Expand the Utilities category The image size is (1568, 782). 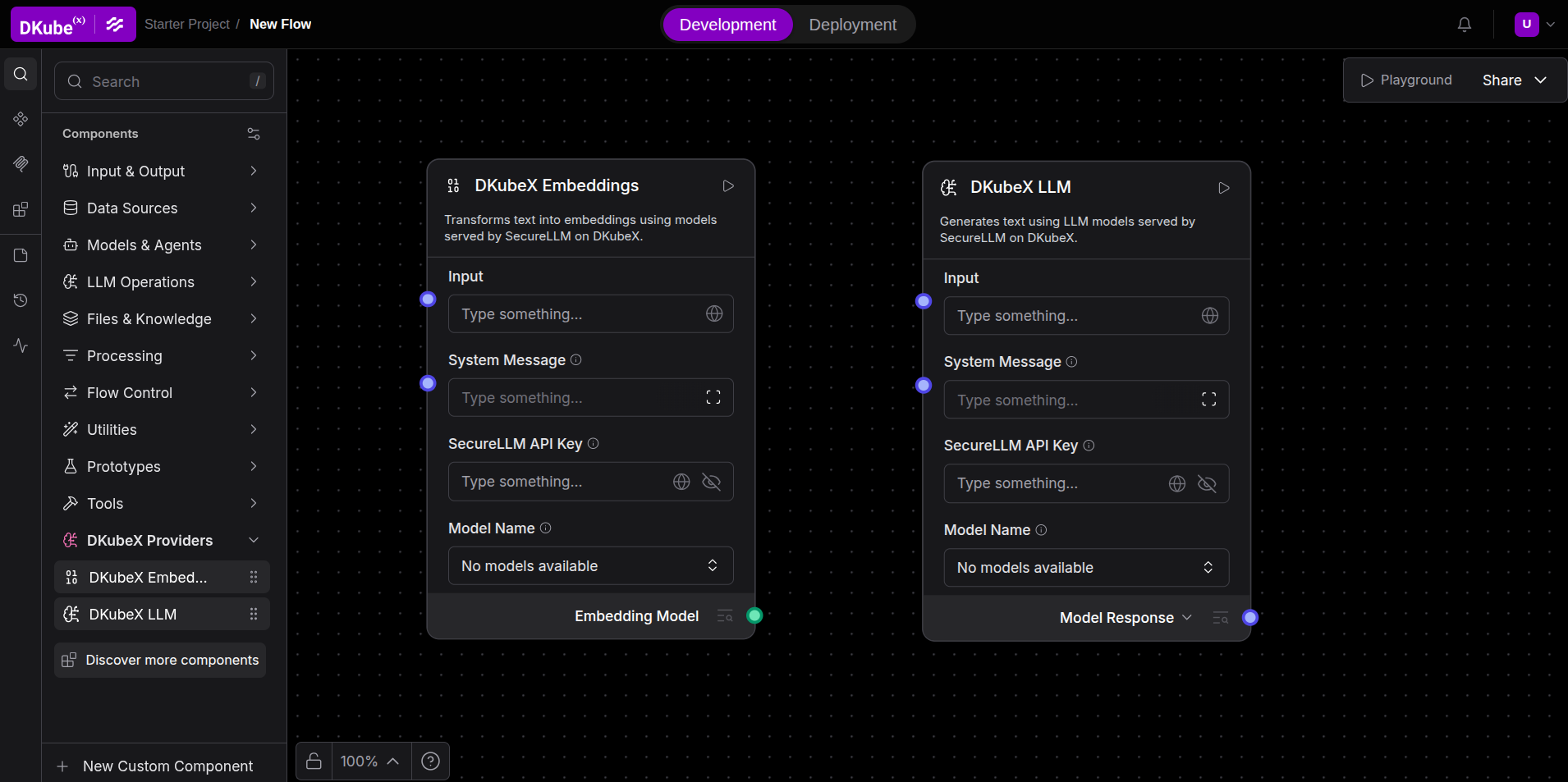tap(162, 430)
